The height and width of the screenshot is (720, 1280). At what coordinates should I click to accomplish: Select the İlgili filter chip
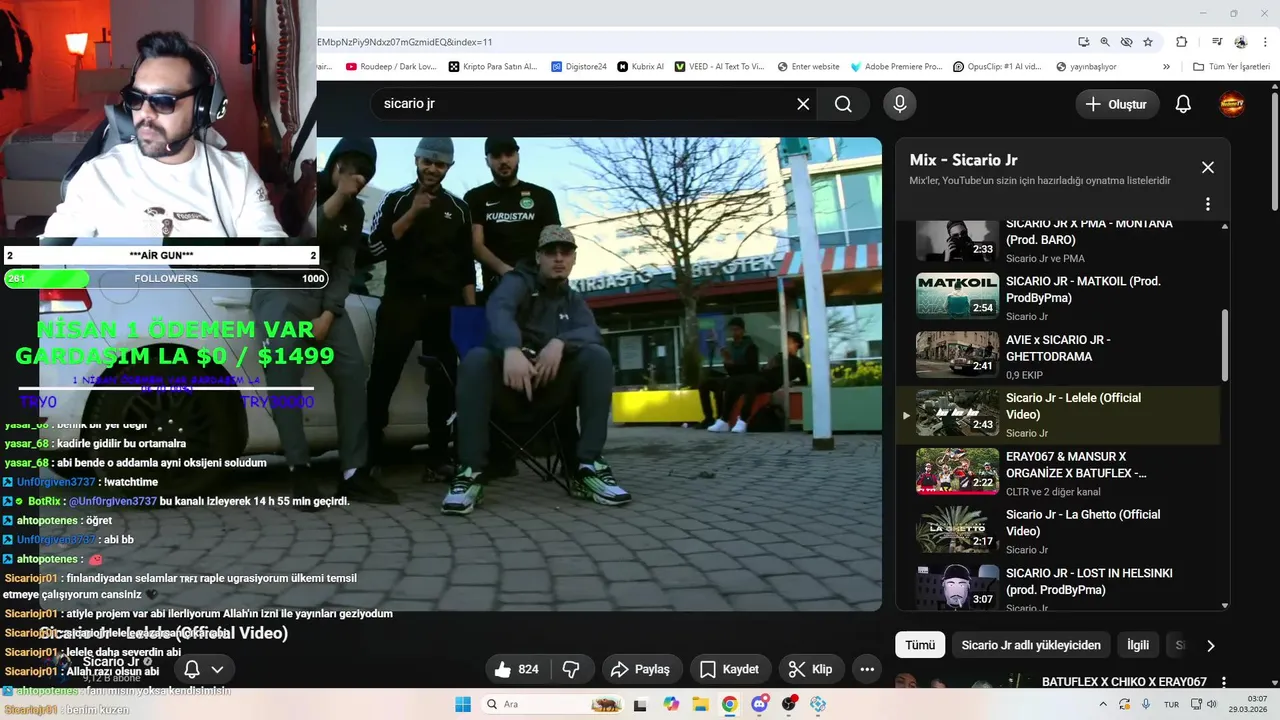(1138, 645)
